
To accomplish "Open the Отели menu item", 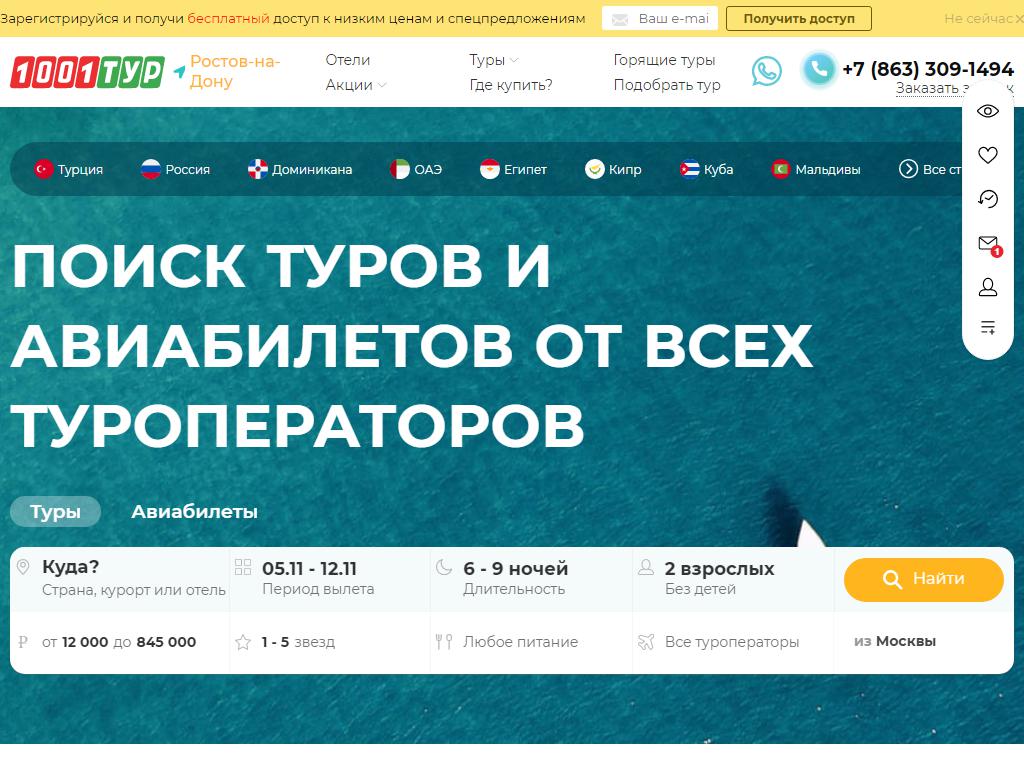I will coord(347,60).
